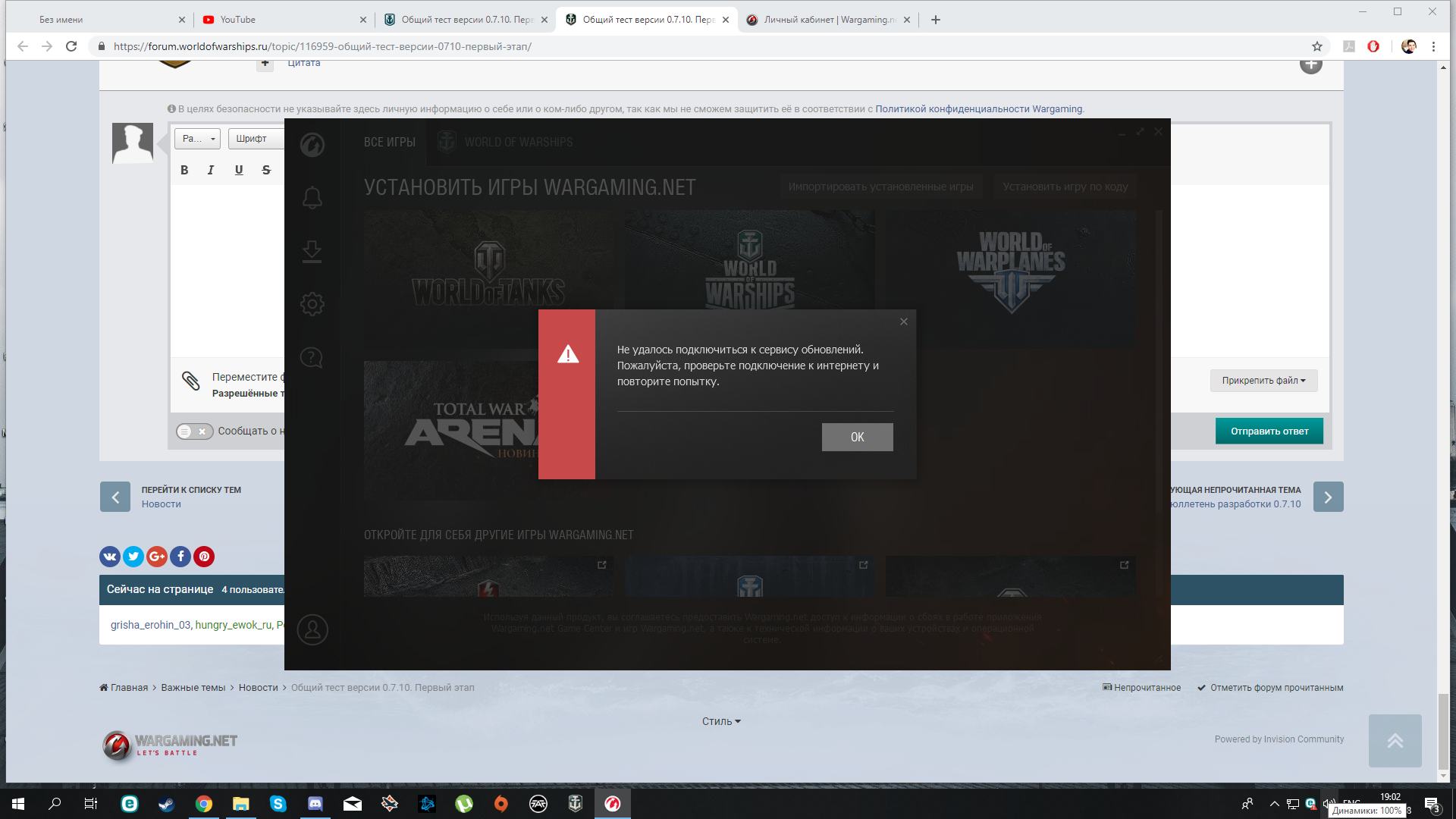1456x819 pixels.
Task: Open user account icon in Game Center
Action: pos(312,629)
